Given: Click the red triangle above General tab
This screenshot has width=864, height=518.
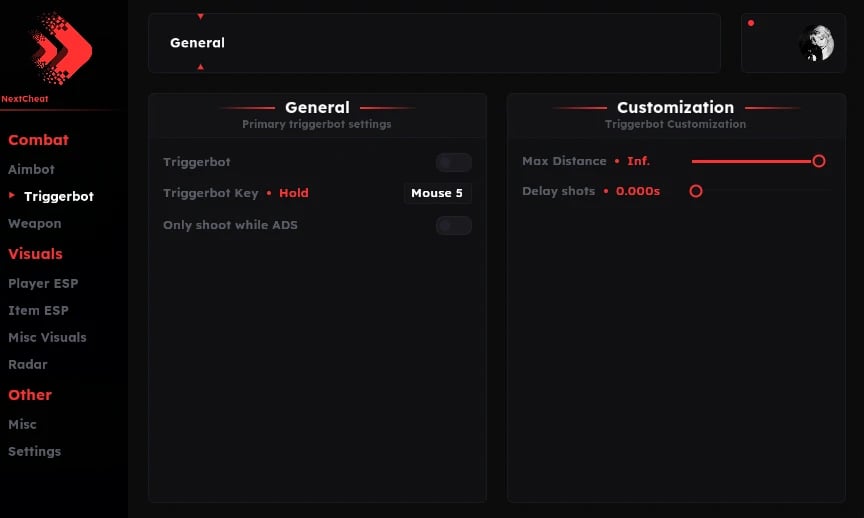Looking at the screenshot, I should (x=201, y=17).
